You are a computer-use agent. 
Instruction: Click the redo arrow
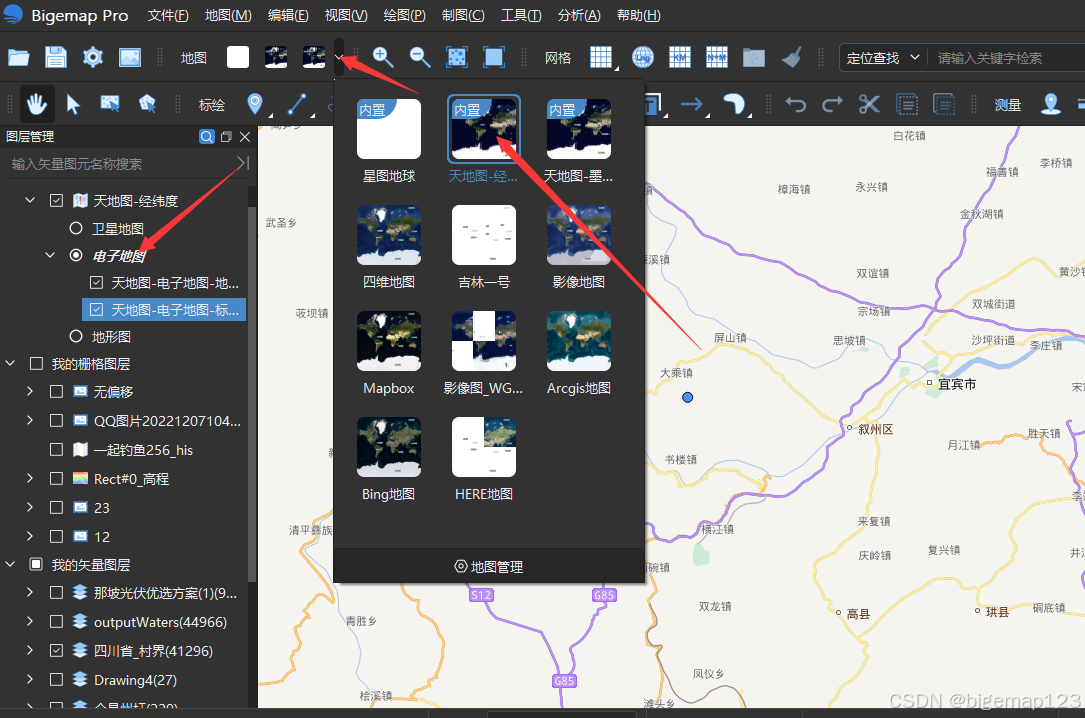[x=832, y=104]
